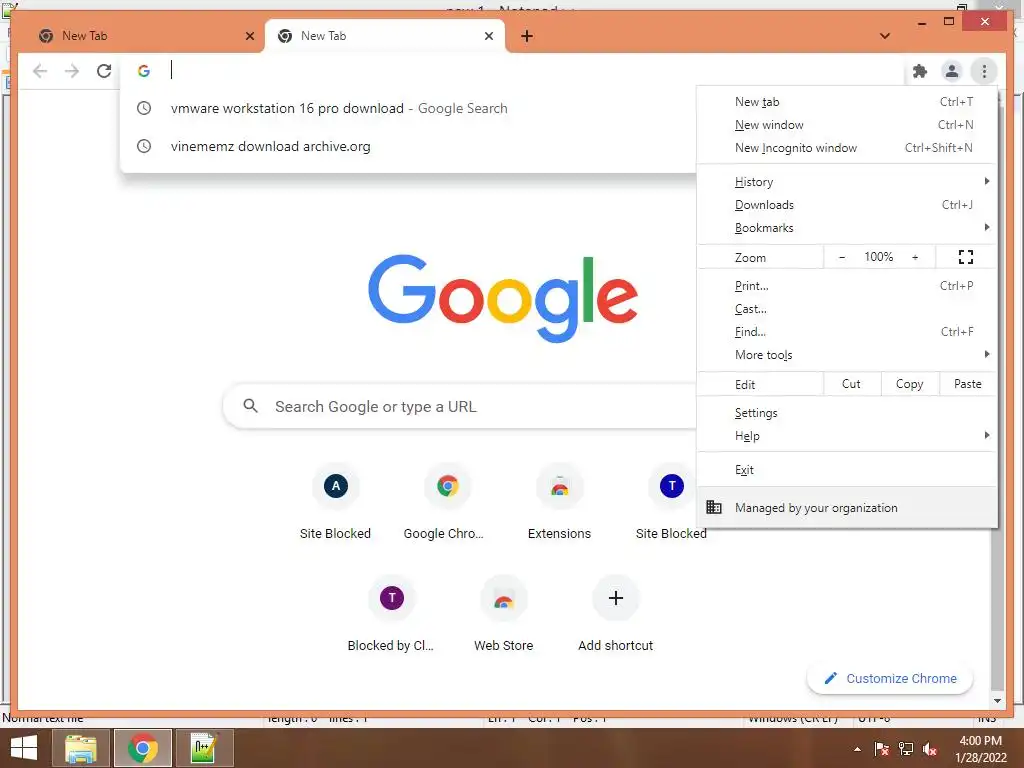Switch to Notepad++ on the taskbar
Viewport: 1024px width, 768px height.
[x=204, y=748]
